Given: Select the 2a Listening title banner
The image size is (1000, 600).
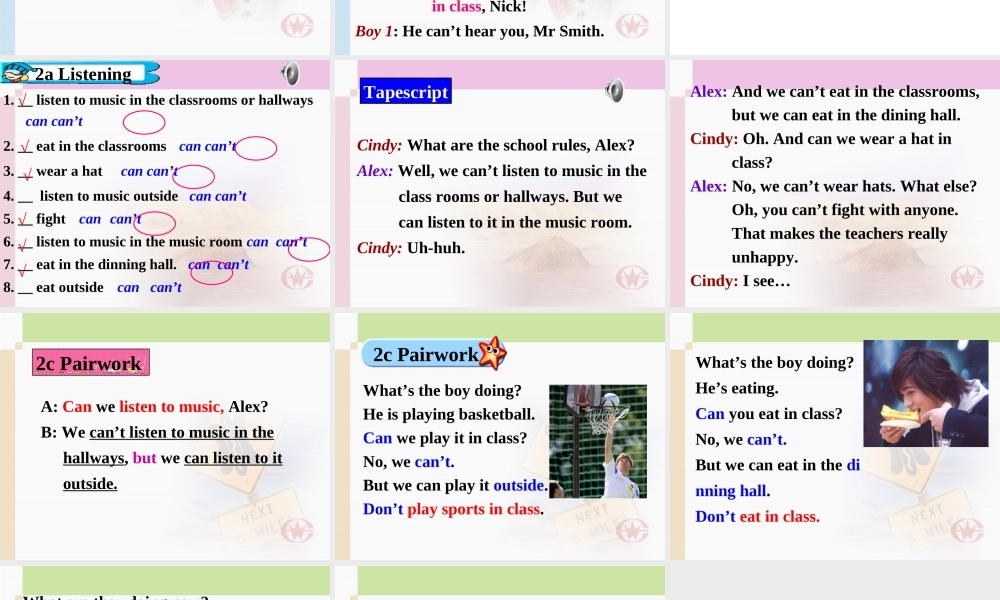Looking at the screenshot, I should pyautogui.click(x=81, y=73).
